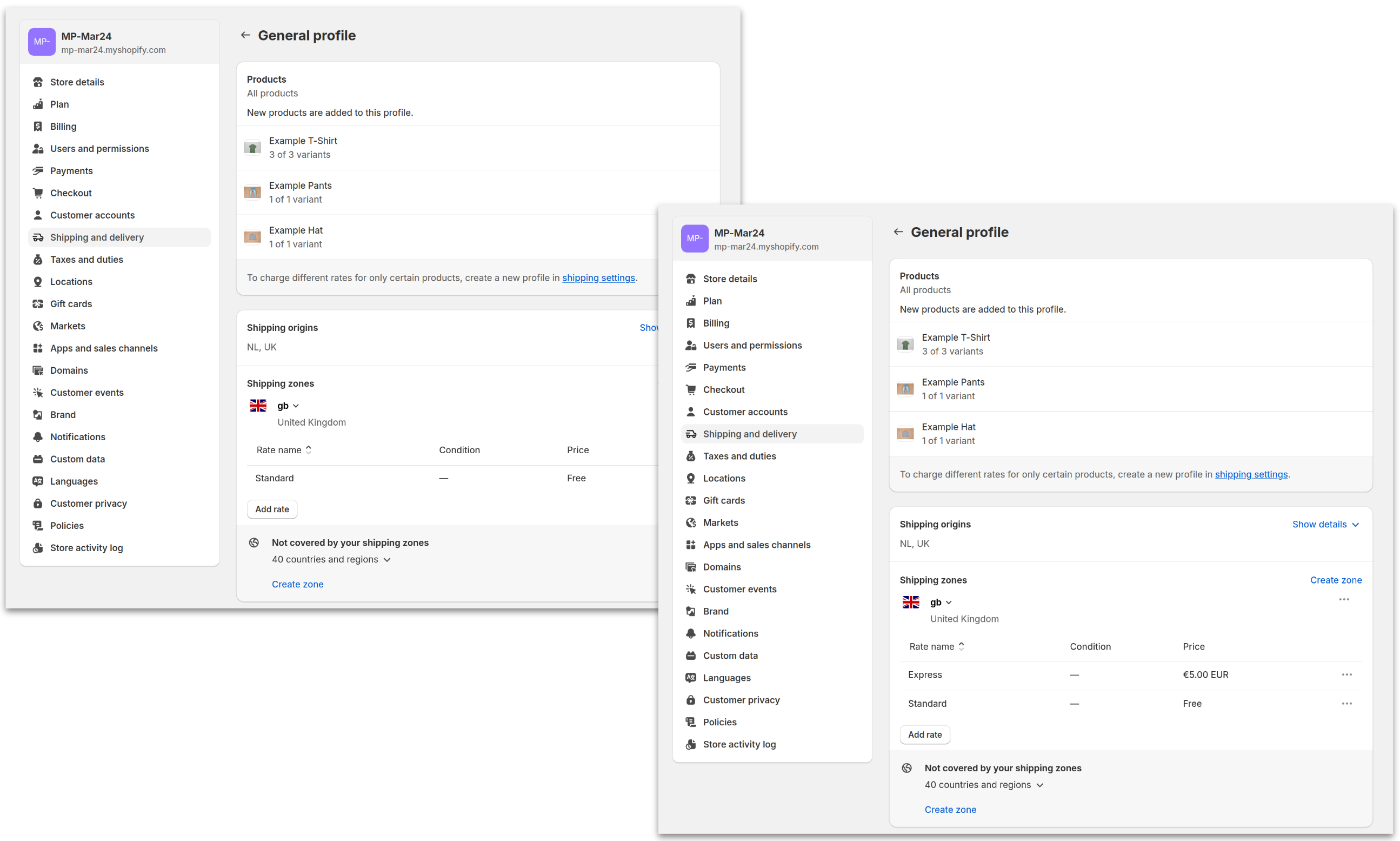
Task: Open shipping settings link in the rear window
Action: [598, 277]
